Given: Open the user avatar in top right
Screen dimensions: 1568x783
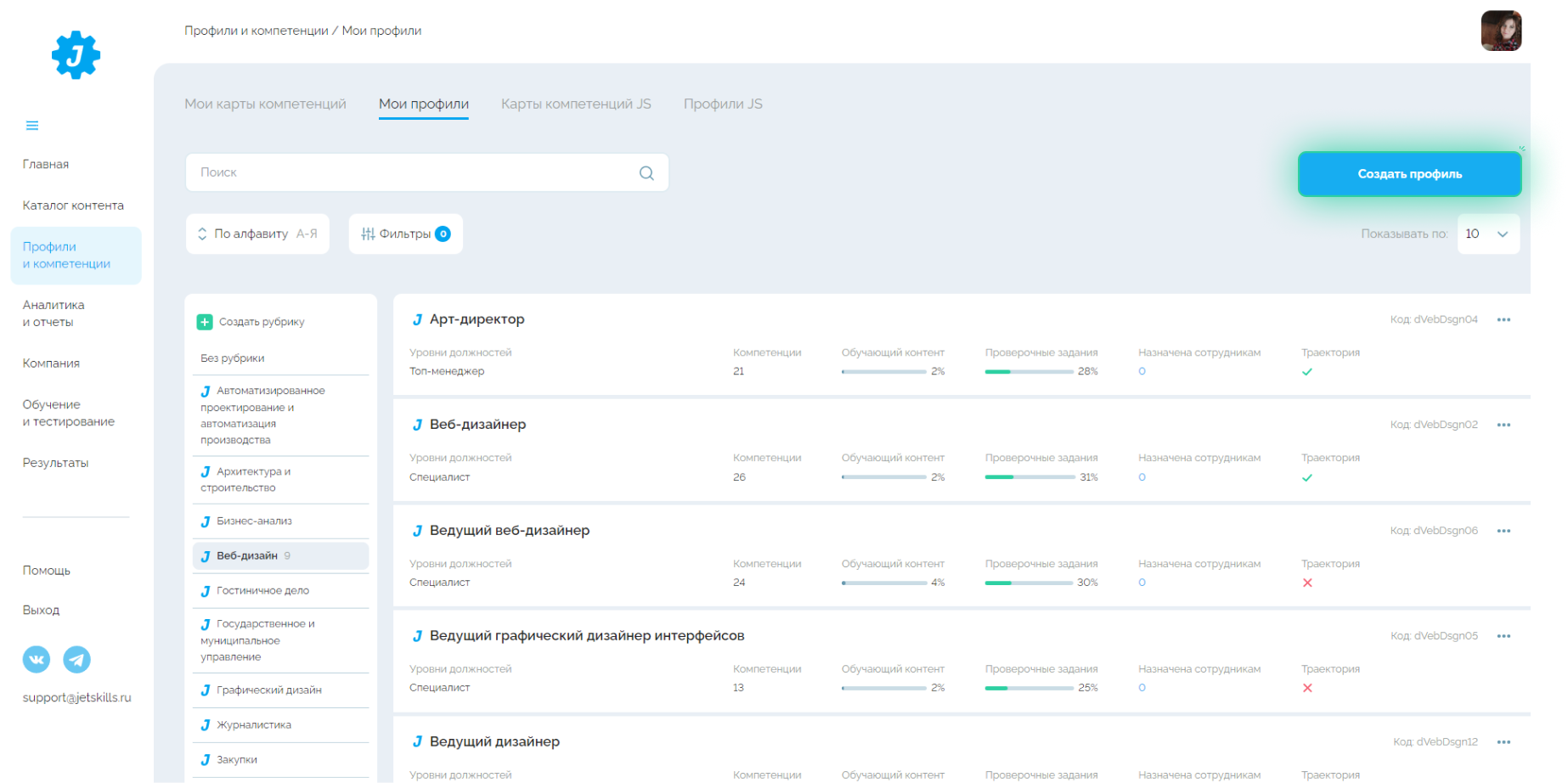Looking at the screenshot, I should (1501, 31).
